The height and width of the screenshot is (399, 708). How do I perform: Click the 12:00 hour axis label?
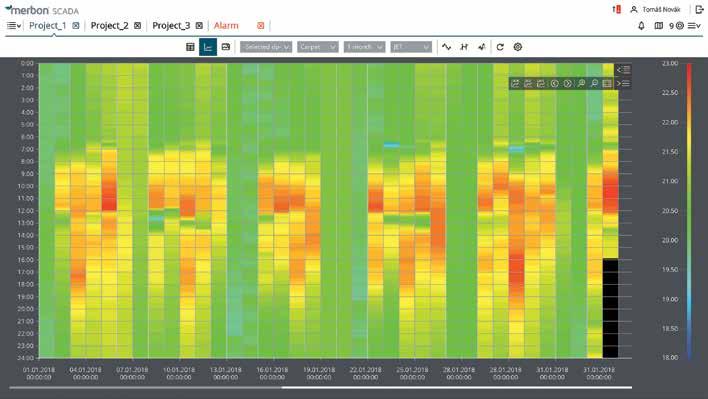pyautogui.click(x=27, y=211)
